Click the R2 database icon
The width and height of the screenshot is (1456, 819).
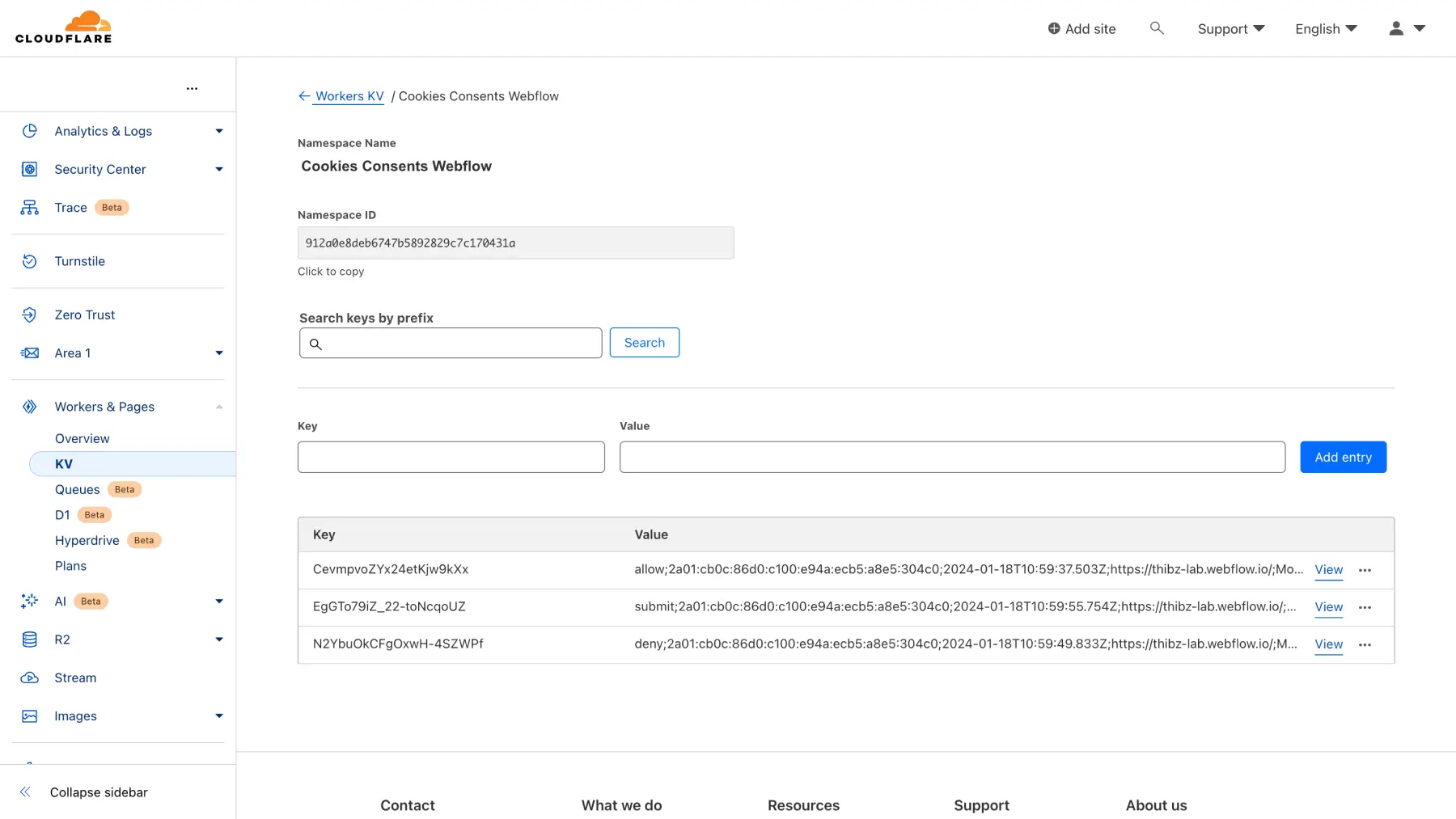(x=30, y=640)
